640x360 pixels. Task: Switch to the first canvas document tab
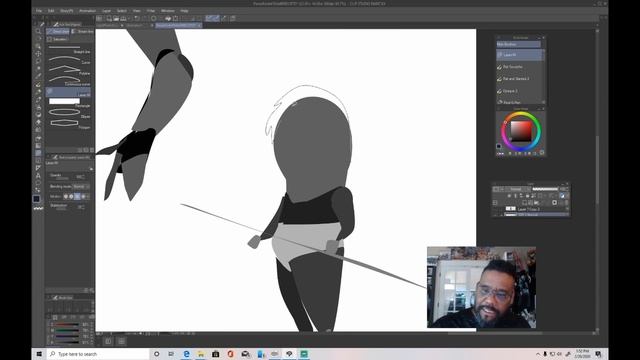tap(109, 25)
